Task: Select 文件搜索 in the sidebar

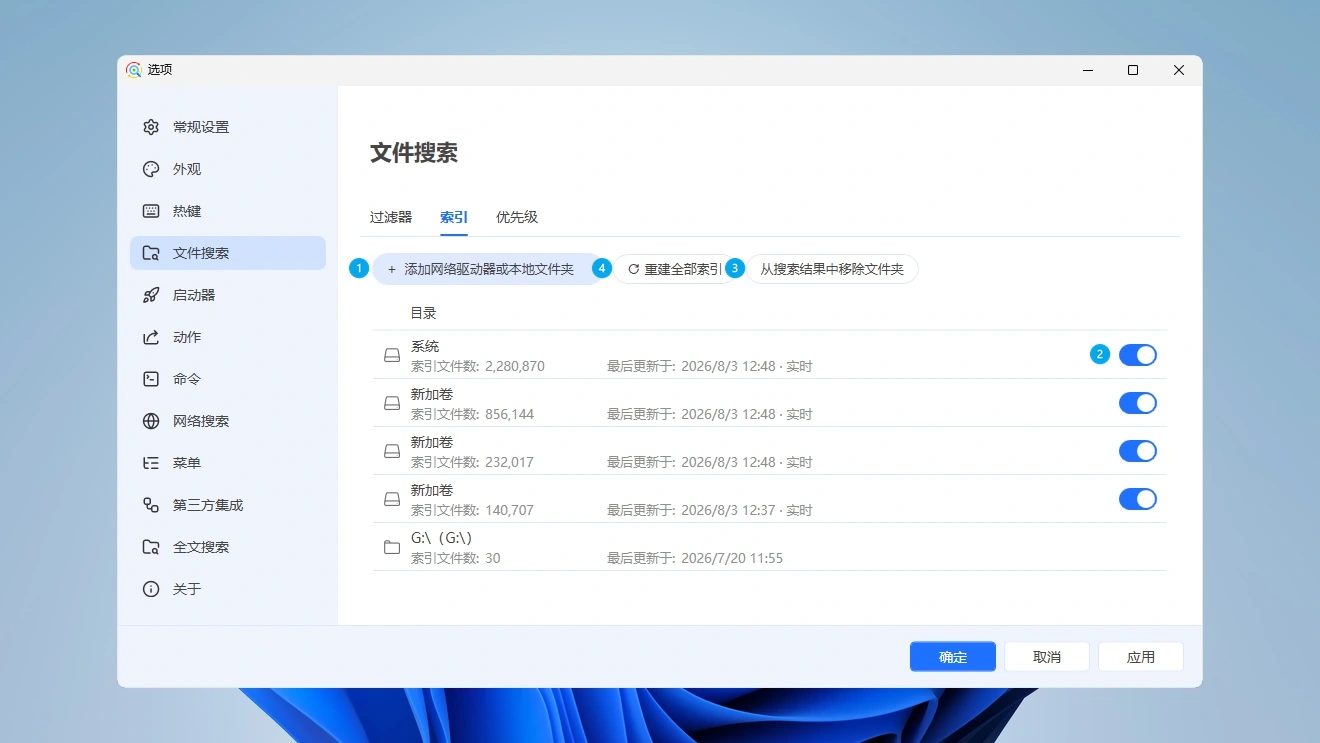Action: (228, 253)
